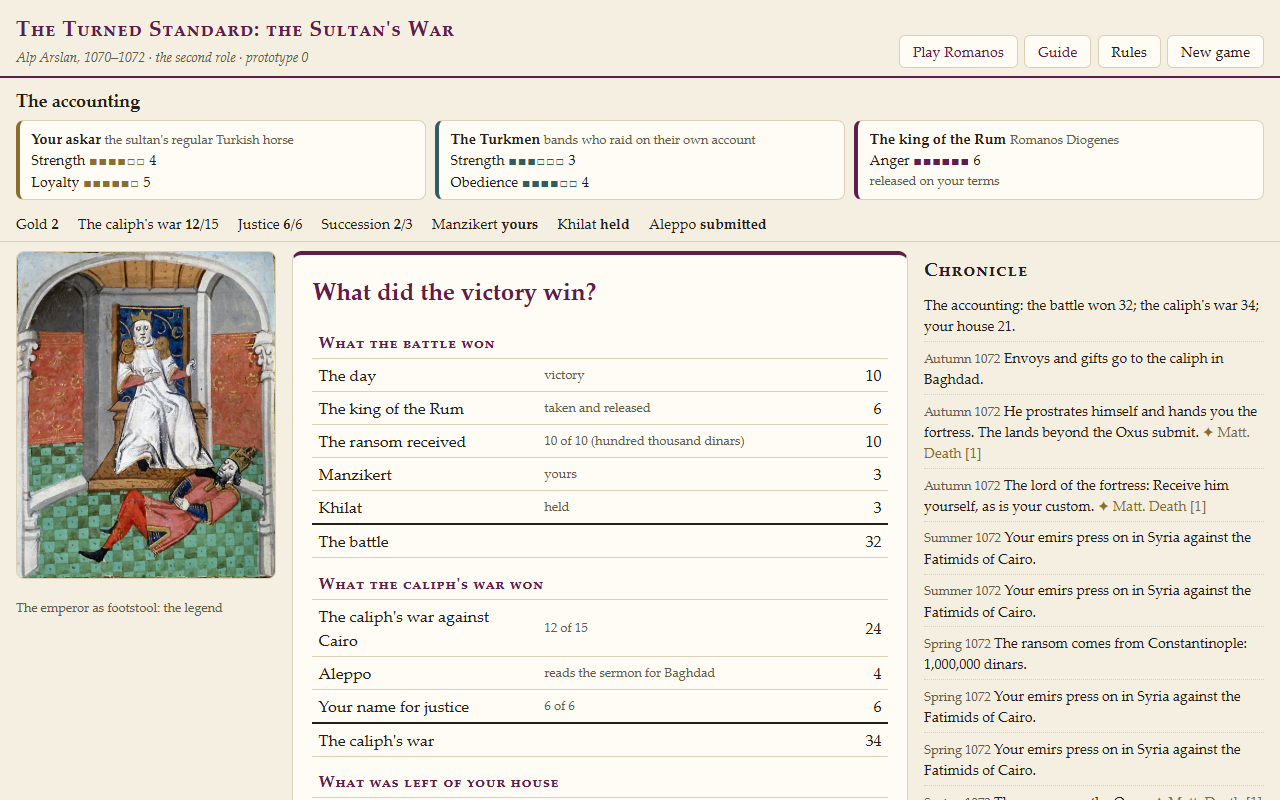Image resolution: width=1280 pixels, height=800 pixels.
Task: Click the Turkmen 'Obedience' stat
Action: point(520,183)
